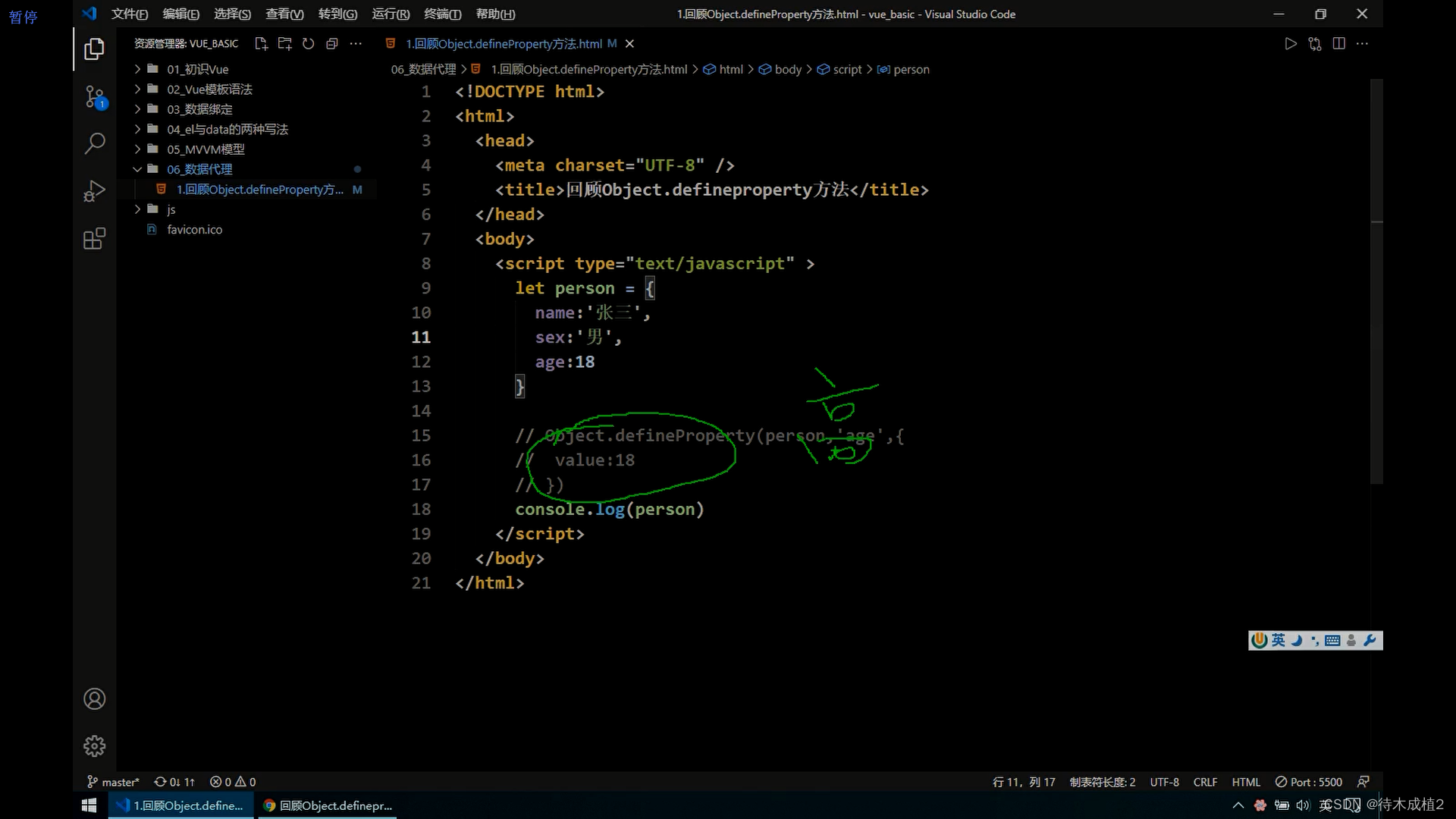Open the Manage gear icon
This screenshot has width=1456, height=819.
point(94,746)
